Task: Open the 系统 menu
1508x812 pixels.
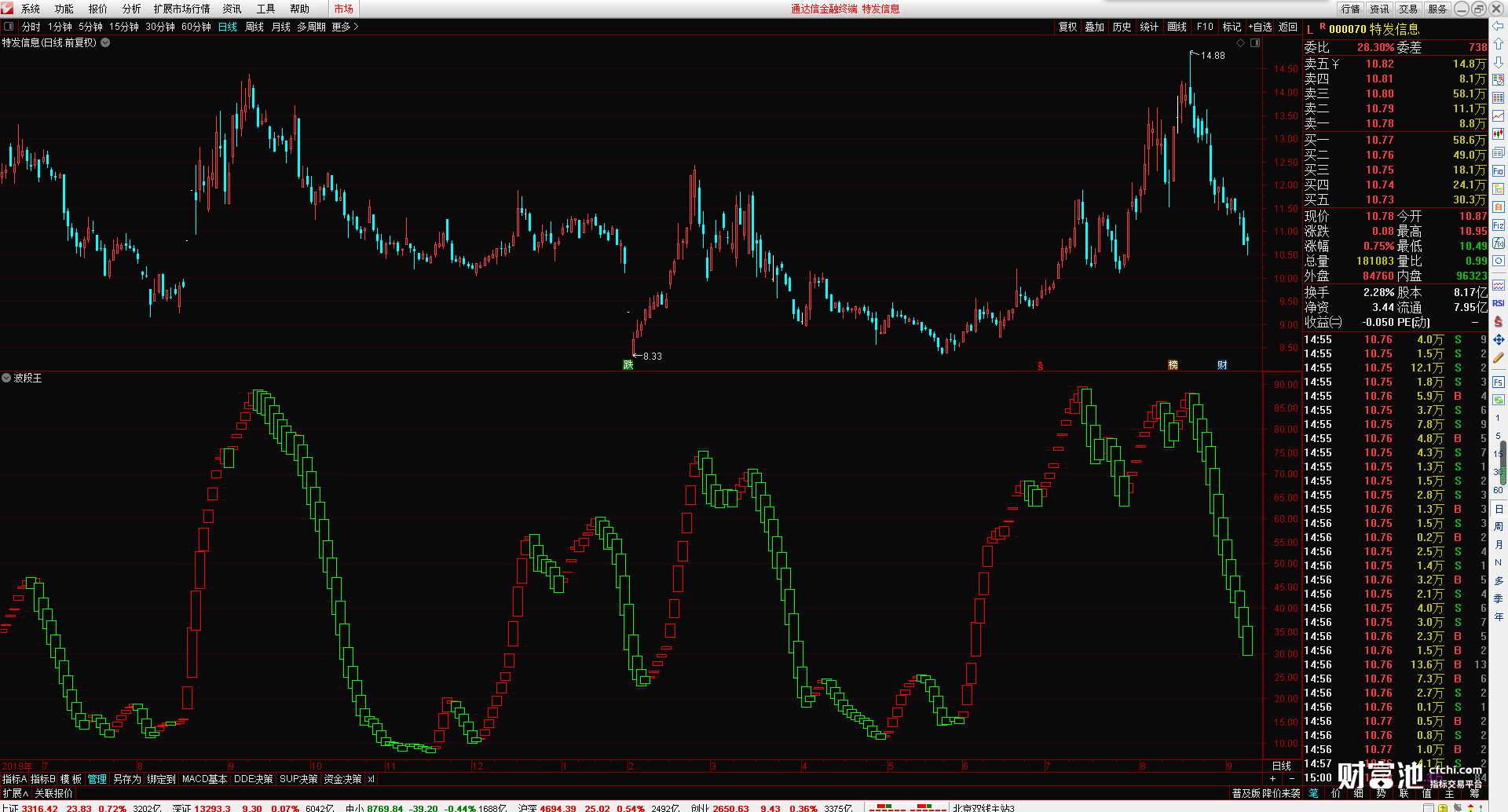Action: pyautogui.click(x=31, y=9)
